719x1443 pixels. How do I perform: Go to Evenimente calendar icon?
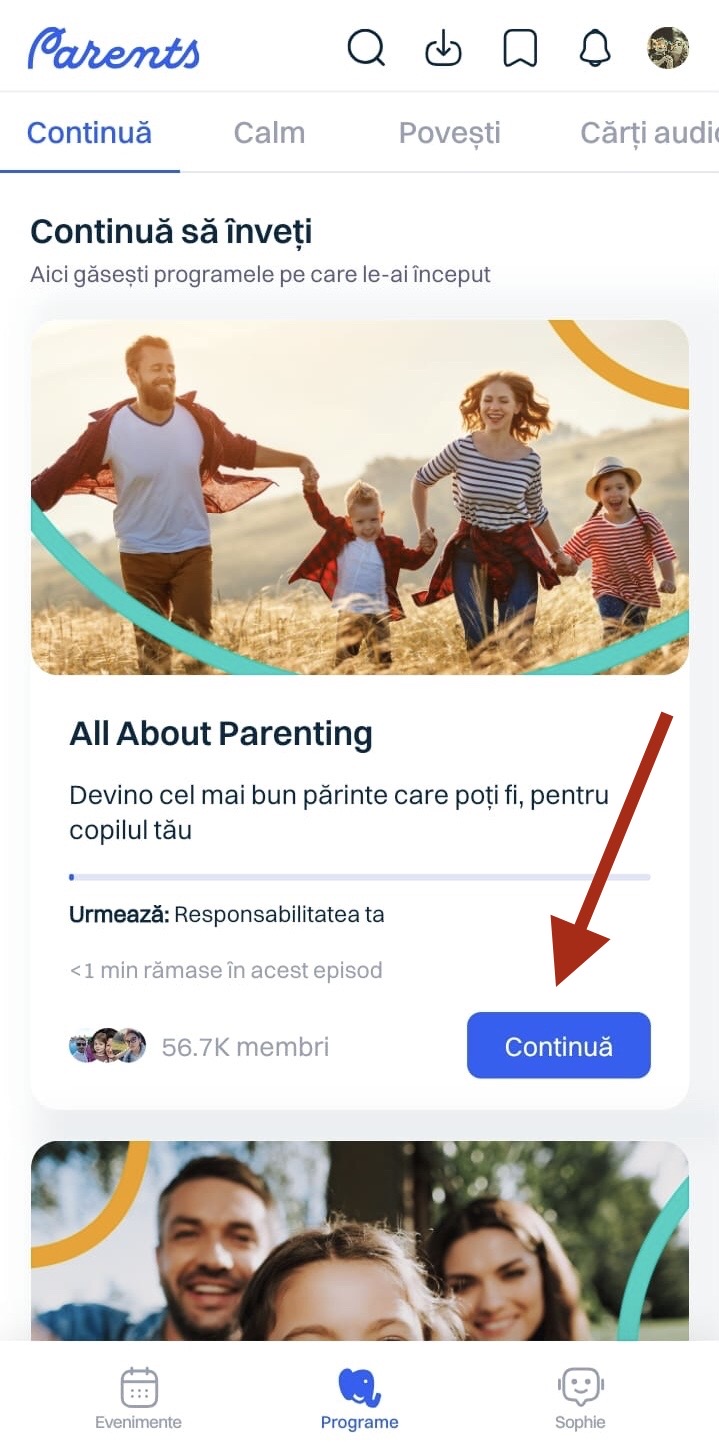(x=139, y=1388)
